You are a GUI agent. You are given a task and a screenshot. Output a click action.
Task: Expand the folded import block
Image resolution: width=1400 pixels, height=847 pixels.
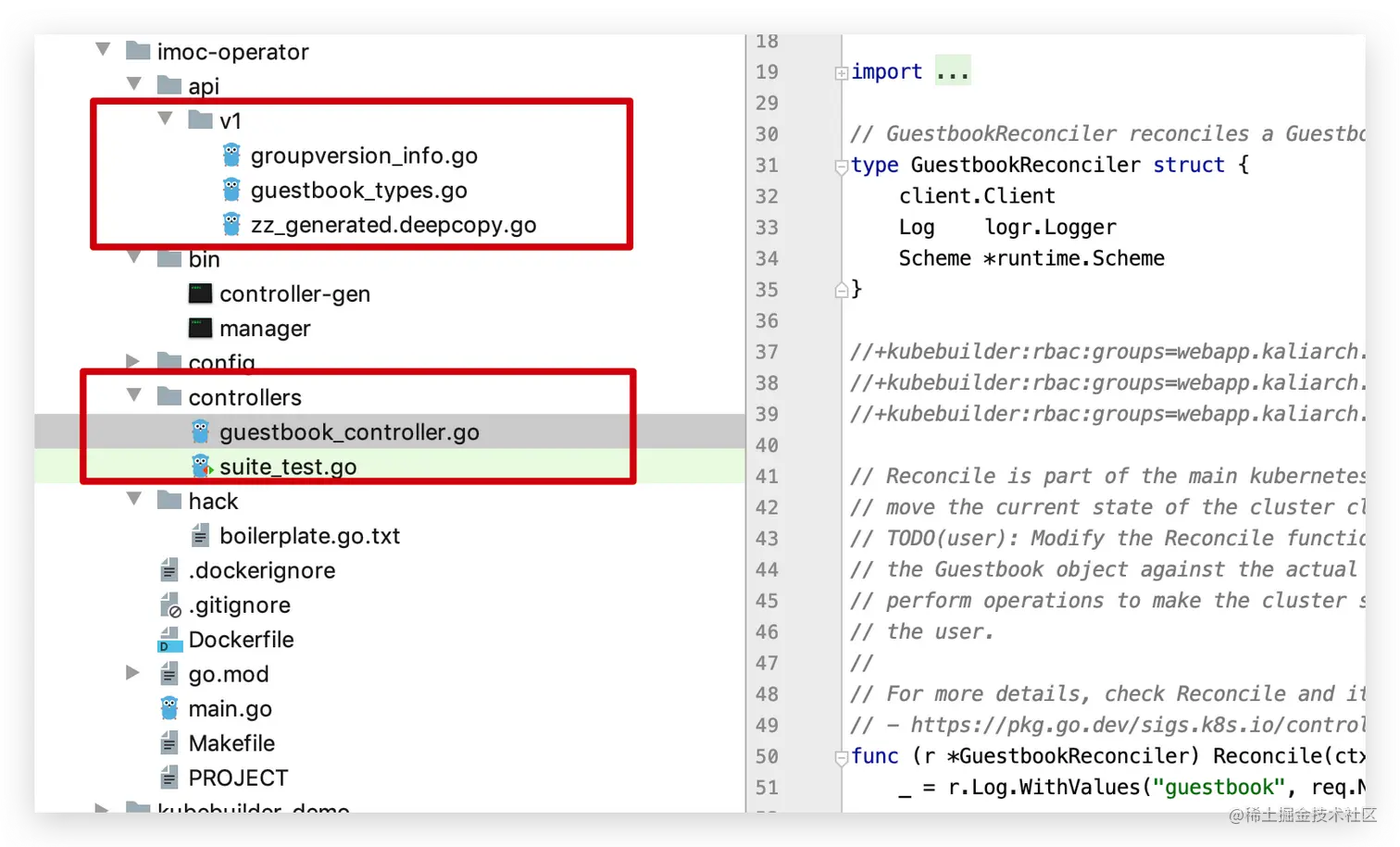click(x=842, y=73)
